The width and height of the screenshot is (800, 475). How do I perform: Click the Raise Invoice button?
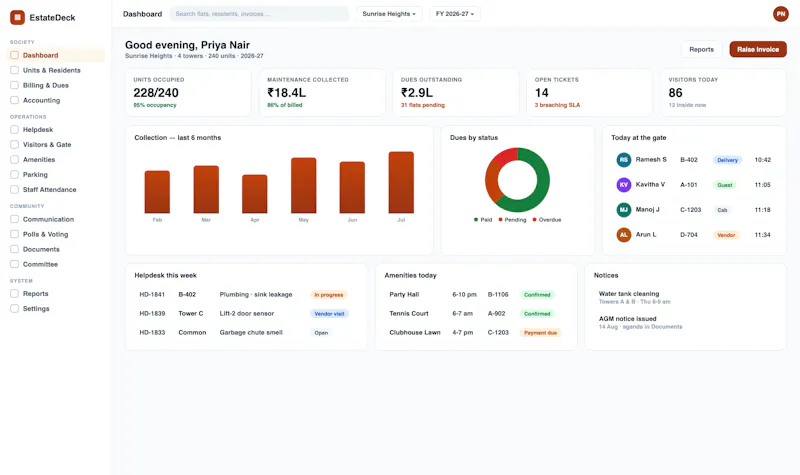tap(758, 49)
